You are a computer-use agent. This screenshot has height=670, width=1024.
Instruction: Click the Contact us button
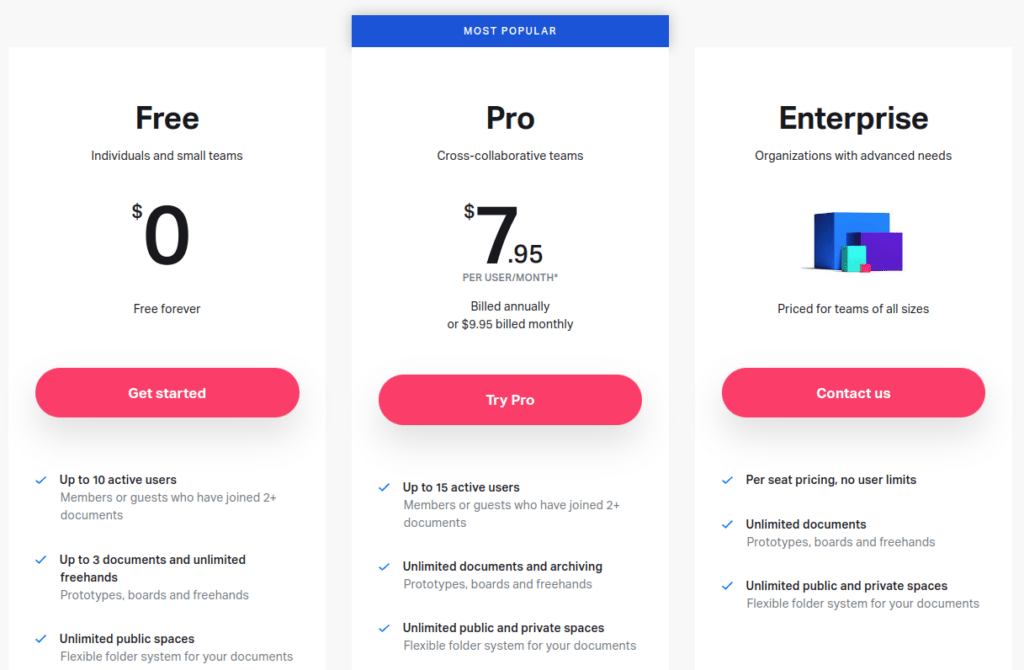tap(853, 392)
